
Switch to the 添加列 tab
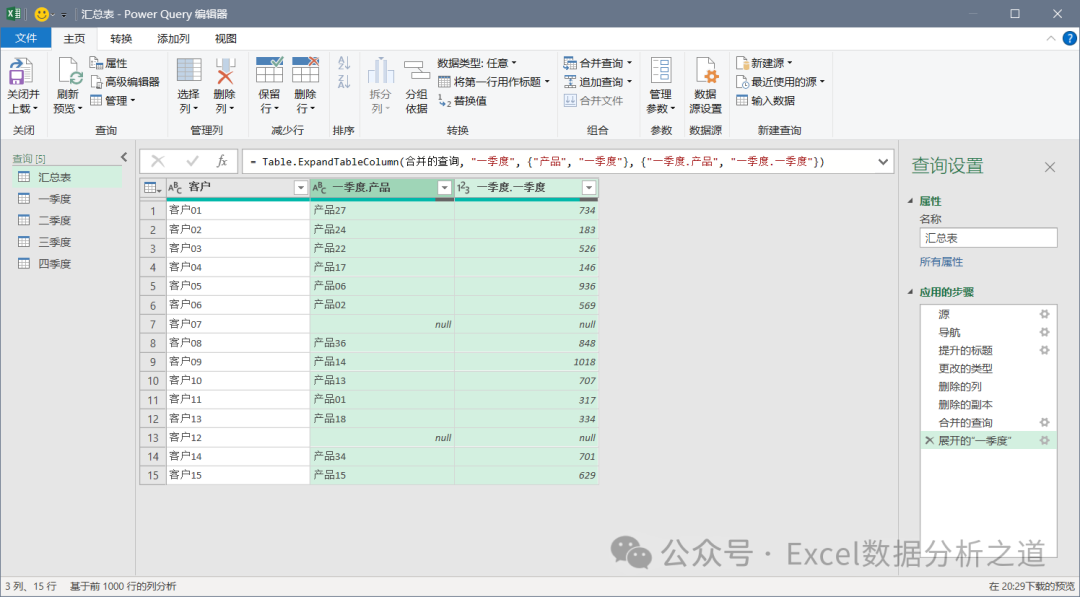coord(173,39)
